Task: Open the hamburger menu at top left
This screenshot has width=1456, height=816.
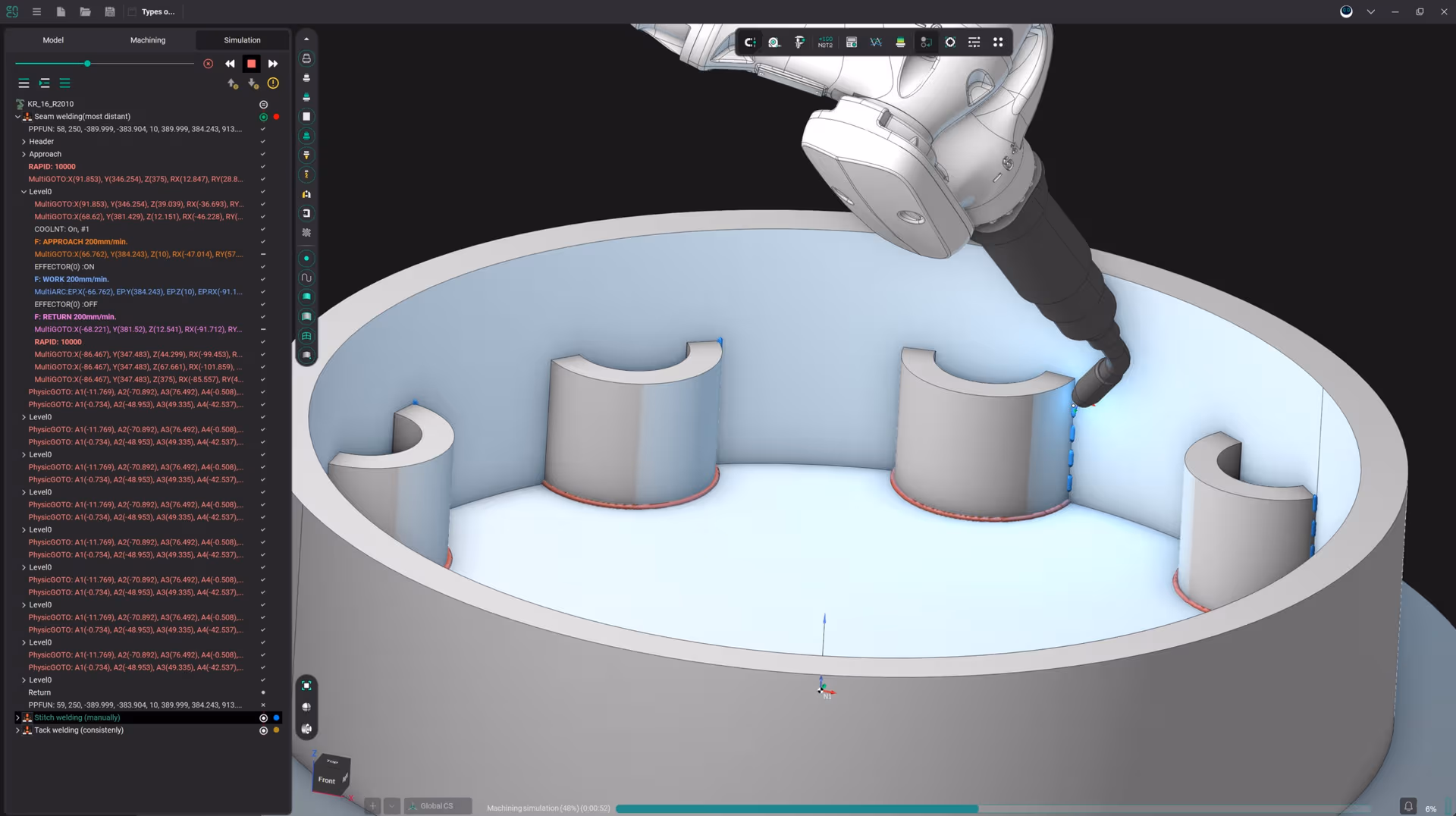Action: pos(36,11)
